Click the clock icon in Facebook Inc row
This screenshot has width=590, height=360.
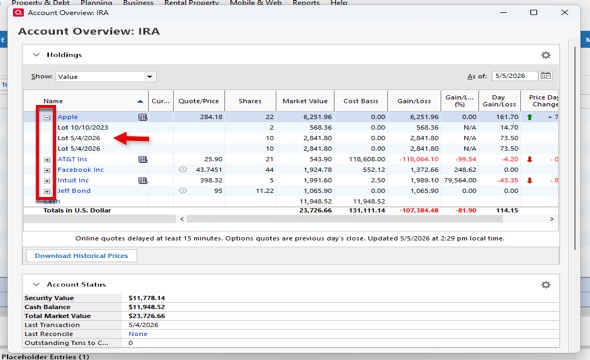point(182,169)
